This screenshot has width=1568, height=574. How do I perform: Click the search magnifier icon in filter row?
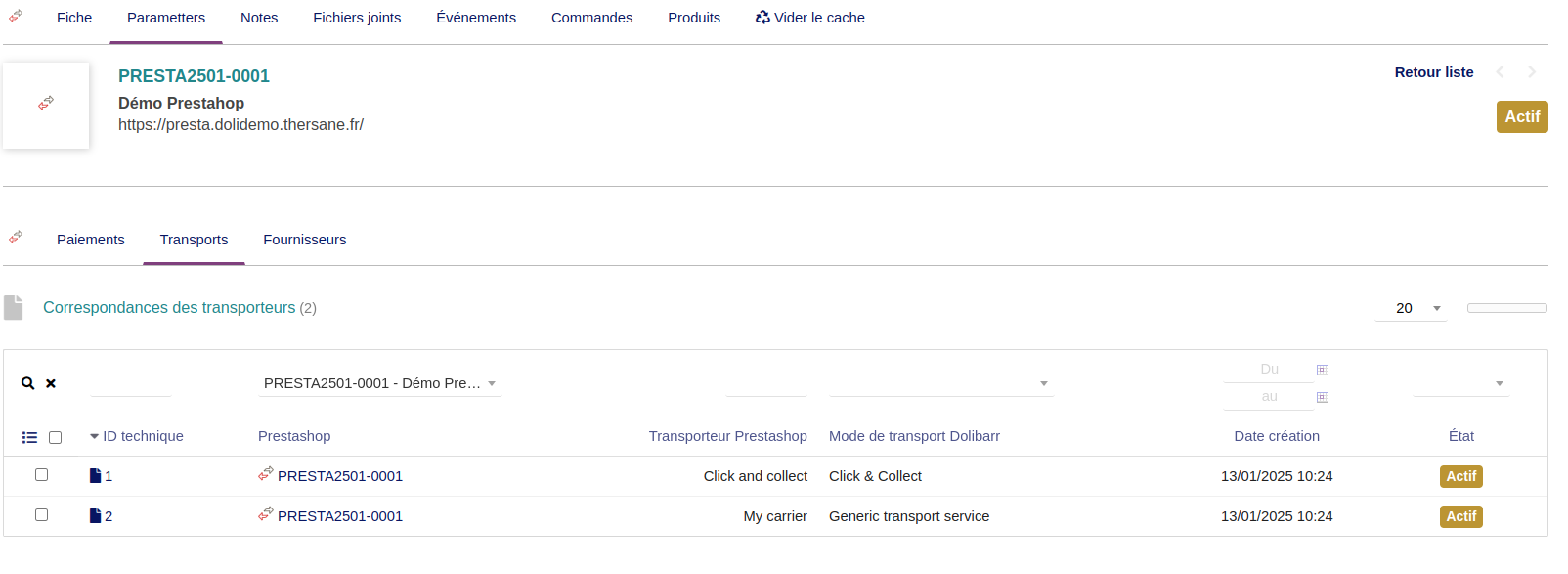point(27,383)
